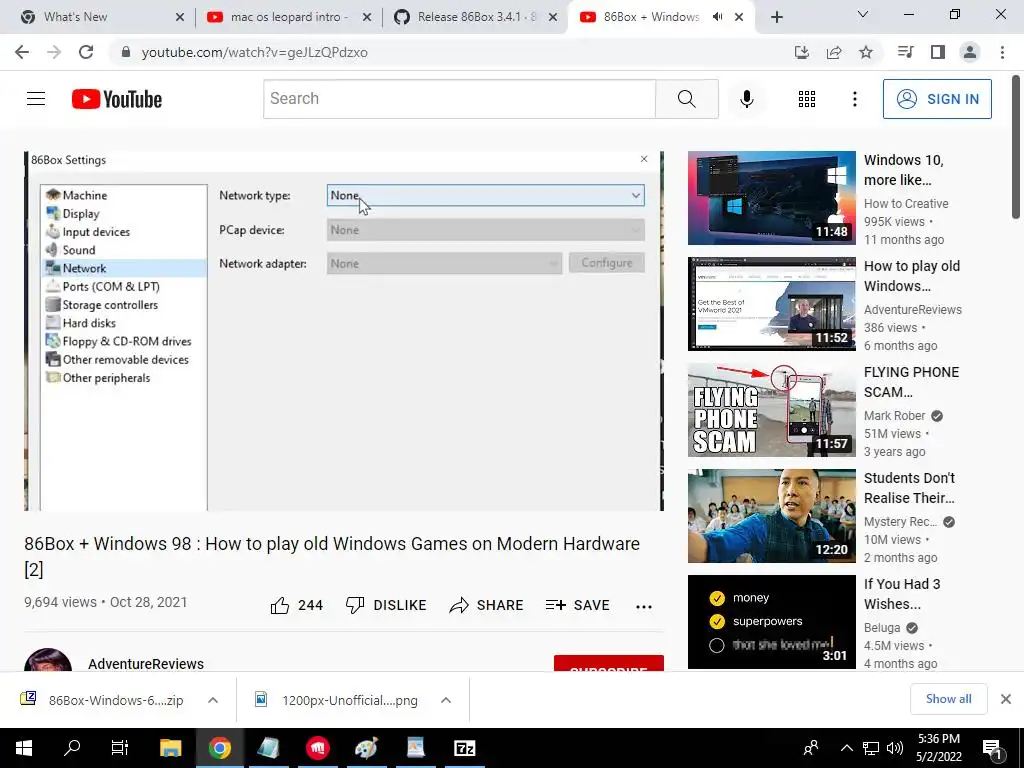
Task: Open the Windows 10, more like thumbnail
Action: pyautogui.click(x=771, y=198)
